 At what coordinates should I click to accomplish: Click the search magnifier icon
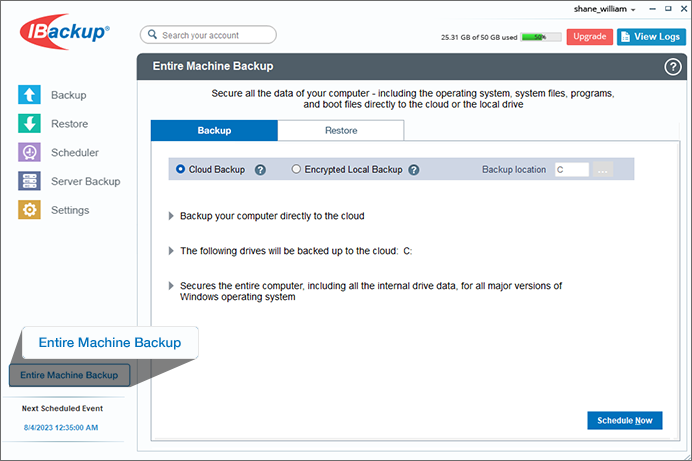tap(152, 34)
